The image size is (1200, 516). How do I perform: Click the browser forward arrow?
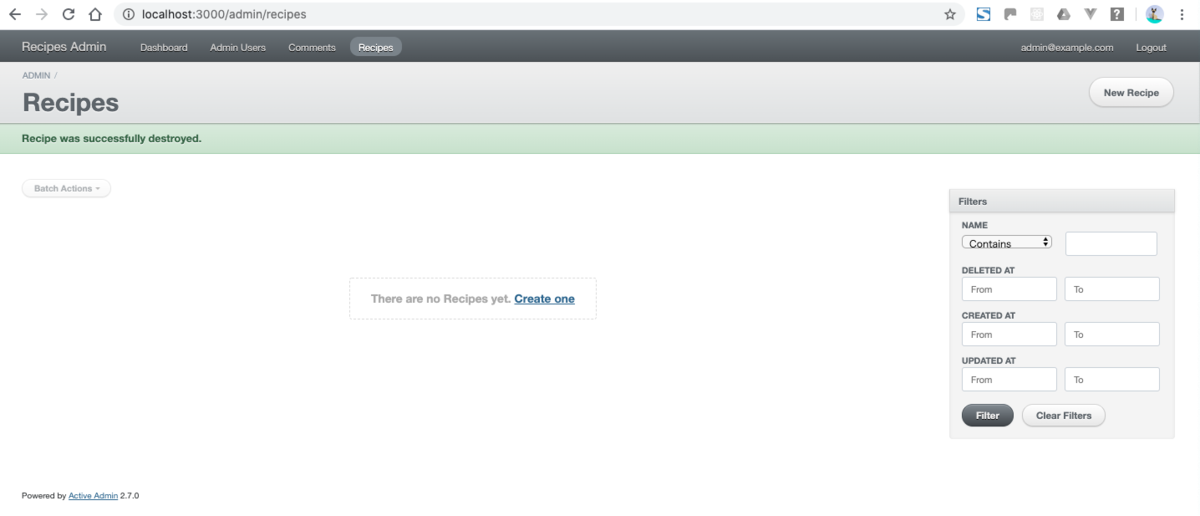pos(41,15)
